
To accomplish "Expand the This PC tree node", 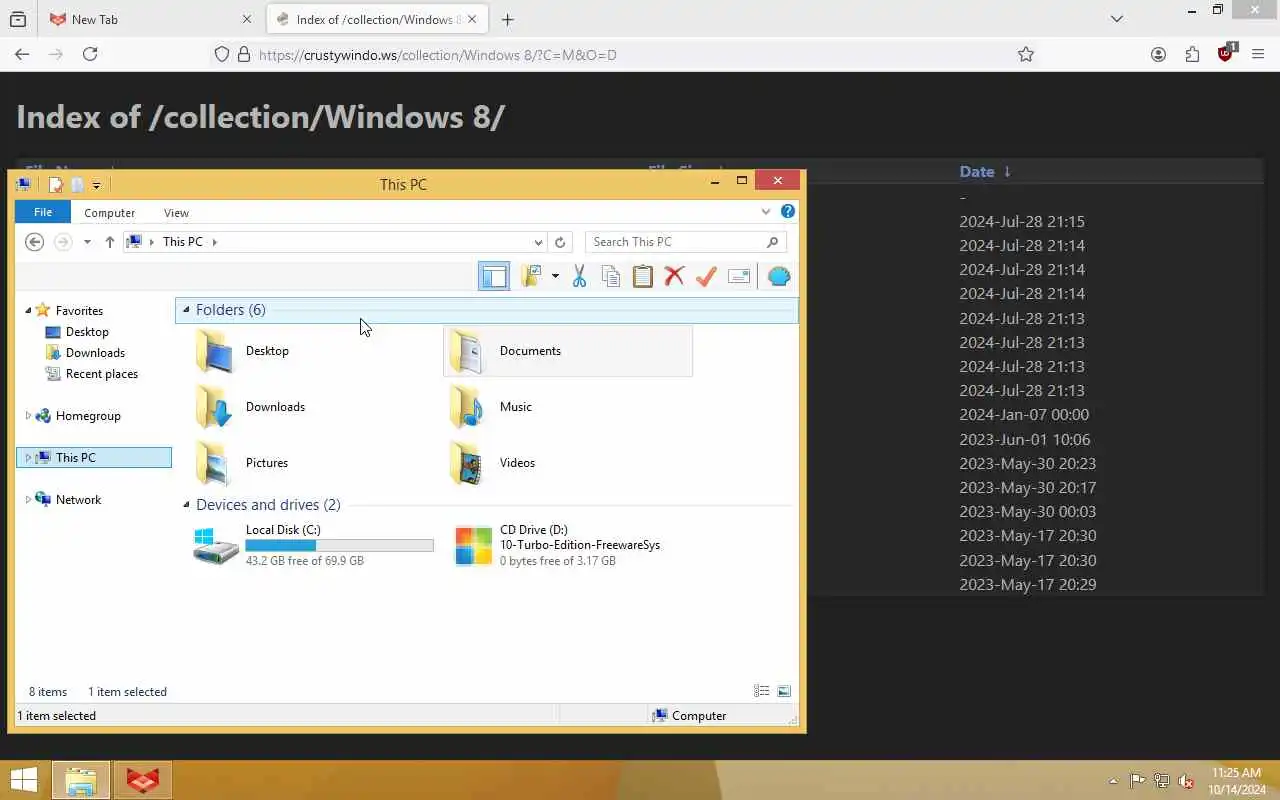I will 28,458.
